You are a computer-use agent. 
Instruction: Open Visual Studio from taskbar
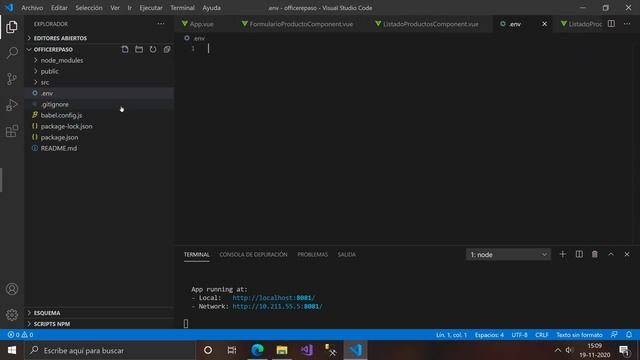(307, 350)
